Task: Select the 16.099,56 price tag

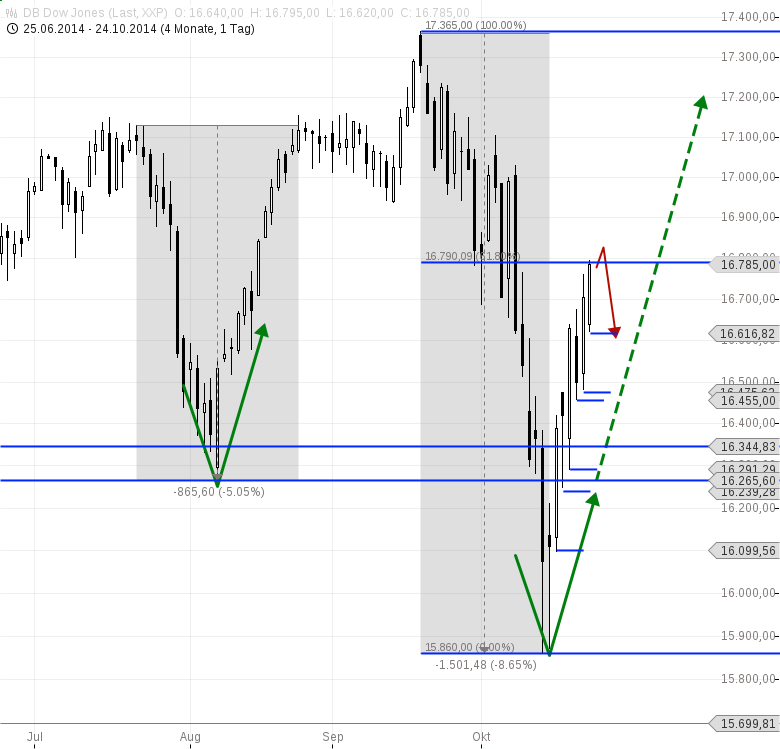Action: coord(742,550)
